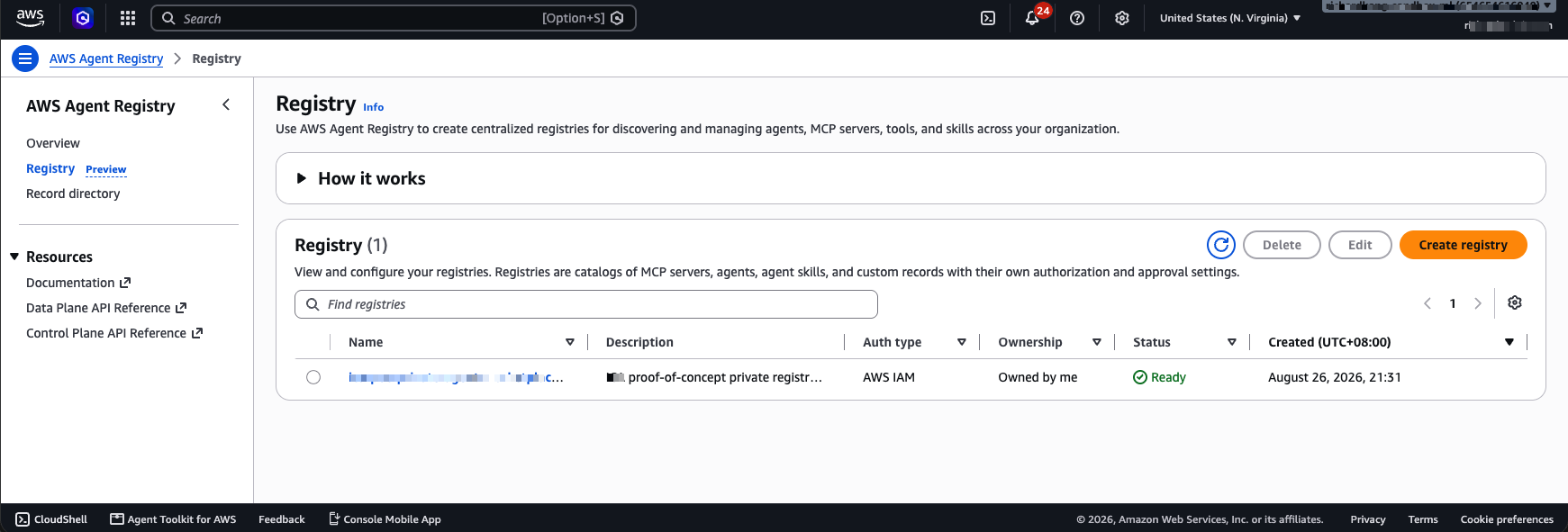Image resolution: width=1568 pixels, height=532 pixels.
Task: Open notifications bell with 24 badge
Action: point(1033,18)
